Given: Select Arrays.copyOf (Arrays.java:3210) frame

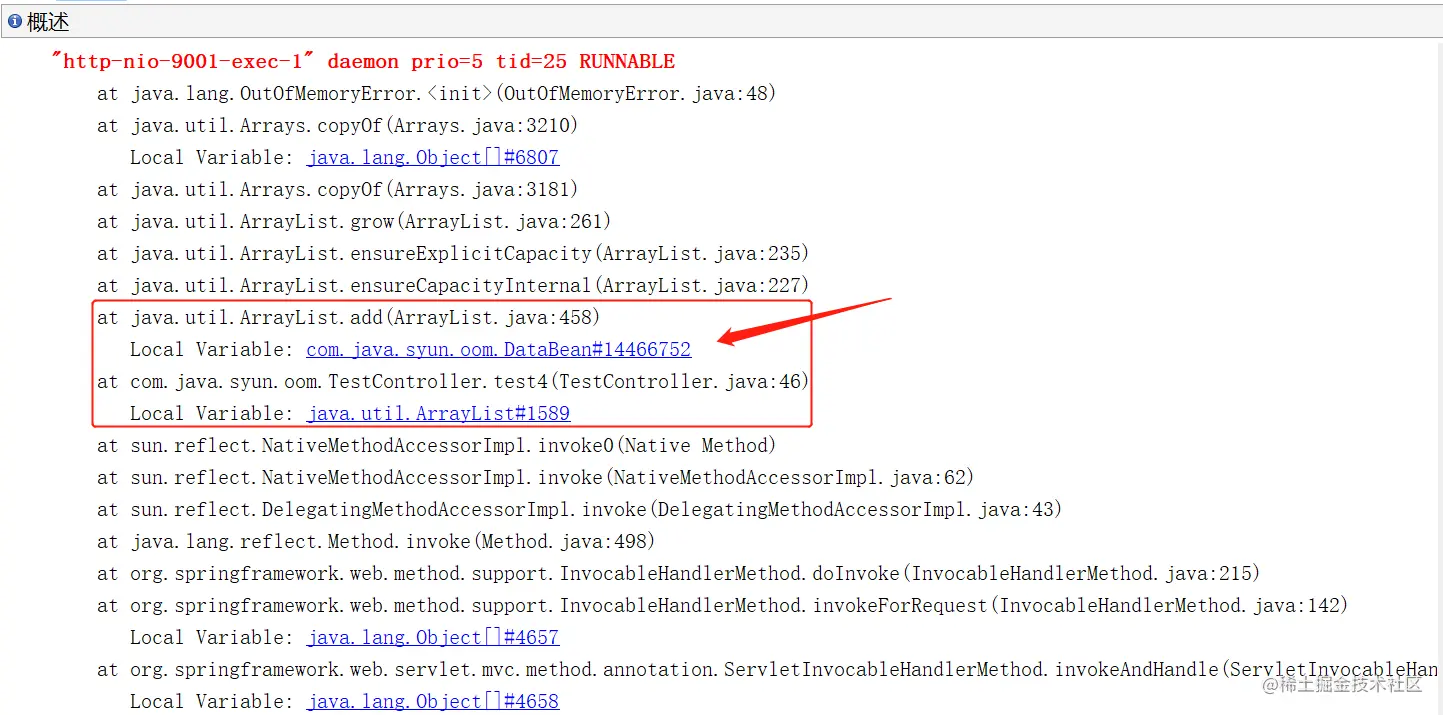Looking at the screenshot, I should (x=338, y=125).
